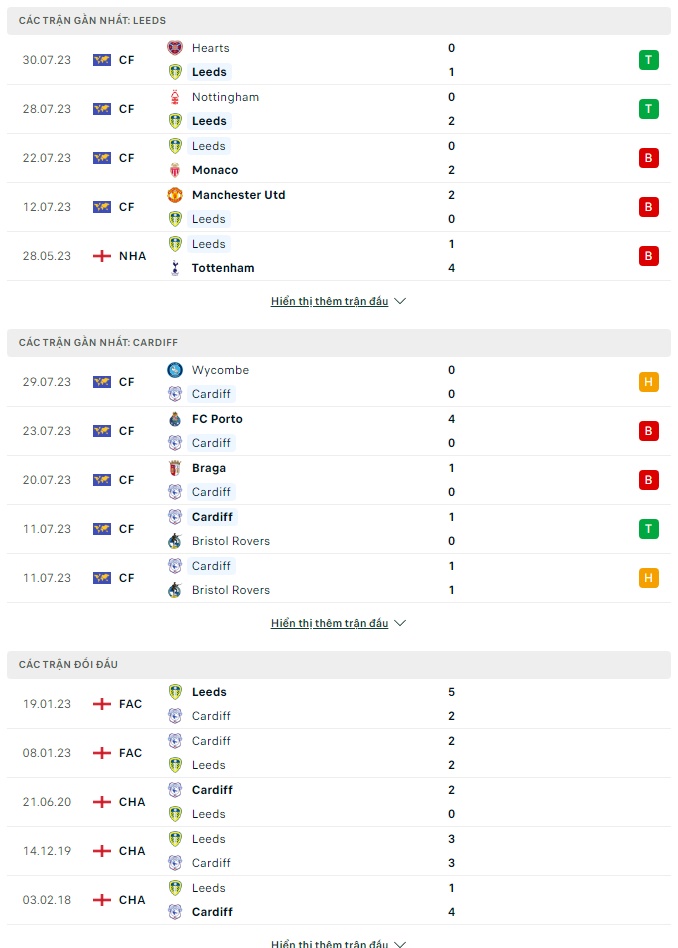
Task: Click the Hearts club crest icon
Action: (175, 48)
